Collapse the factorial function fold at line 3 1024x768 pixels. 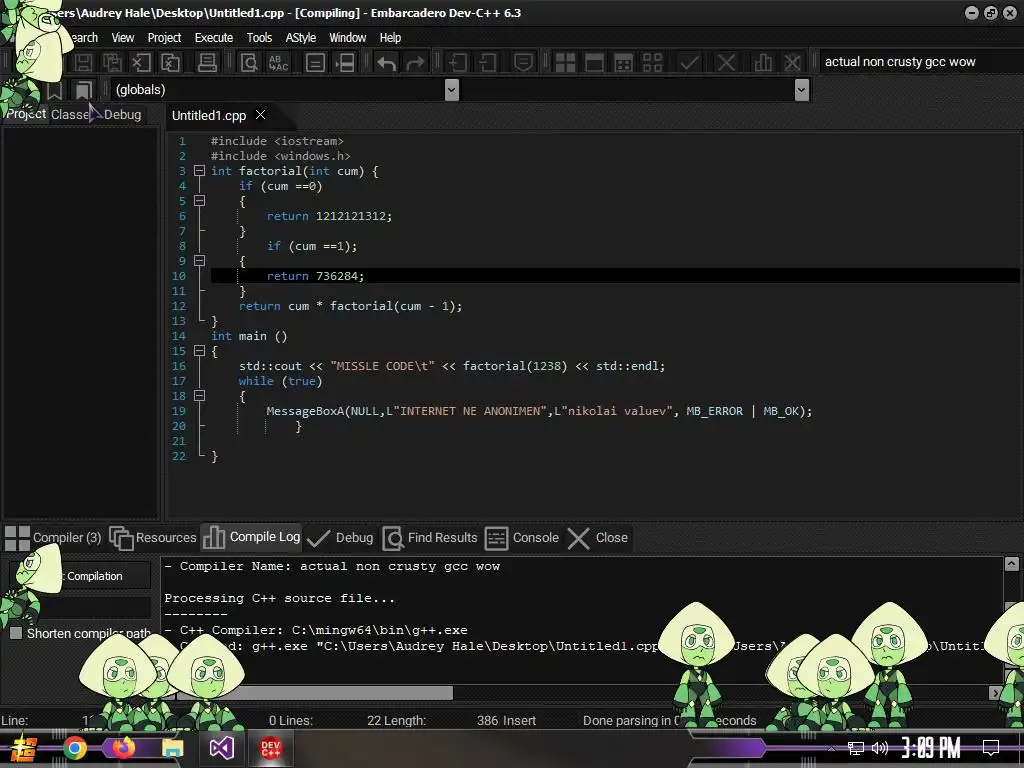[200, 171]
